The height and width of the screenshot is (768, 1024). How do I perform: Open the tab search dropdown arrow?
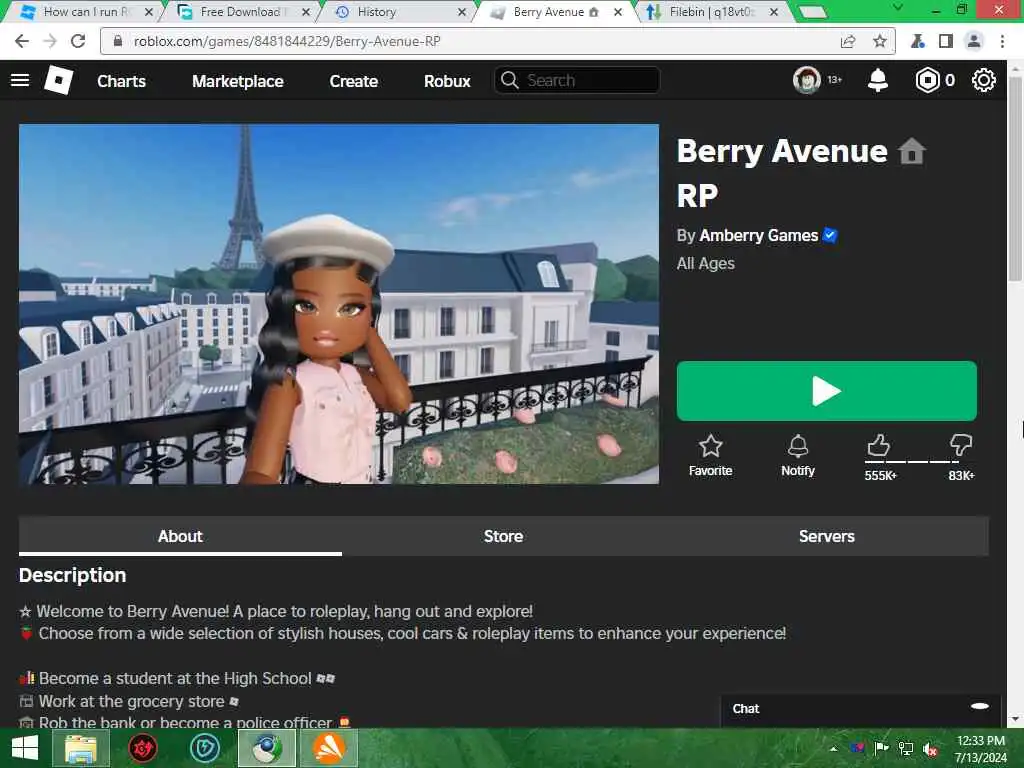click(898, 7)
